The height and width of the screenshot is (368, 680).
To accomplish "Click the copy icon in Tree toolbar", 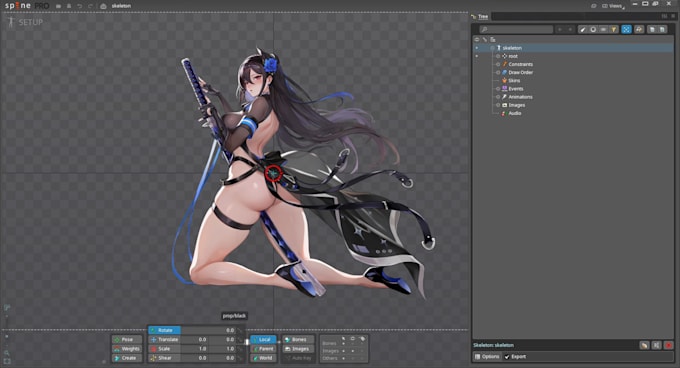I will coord(651,29).
